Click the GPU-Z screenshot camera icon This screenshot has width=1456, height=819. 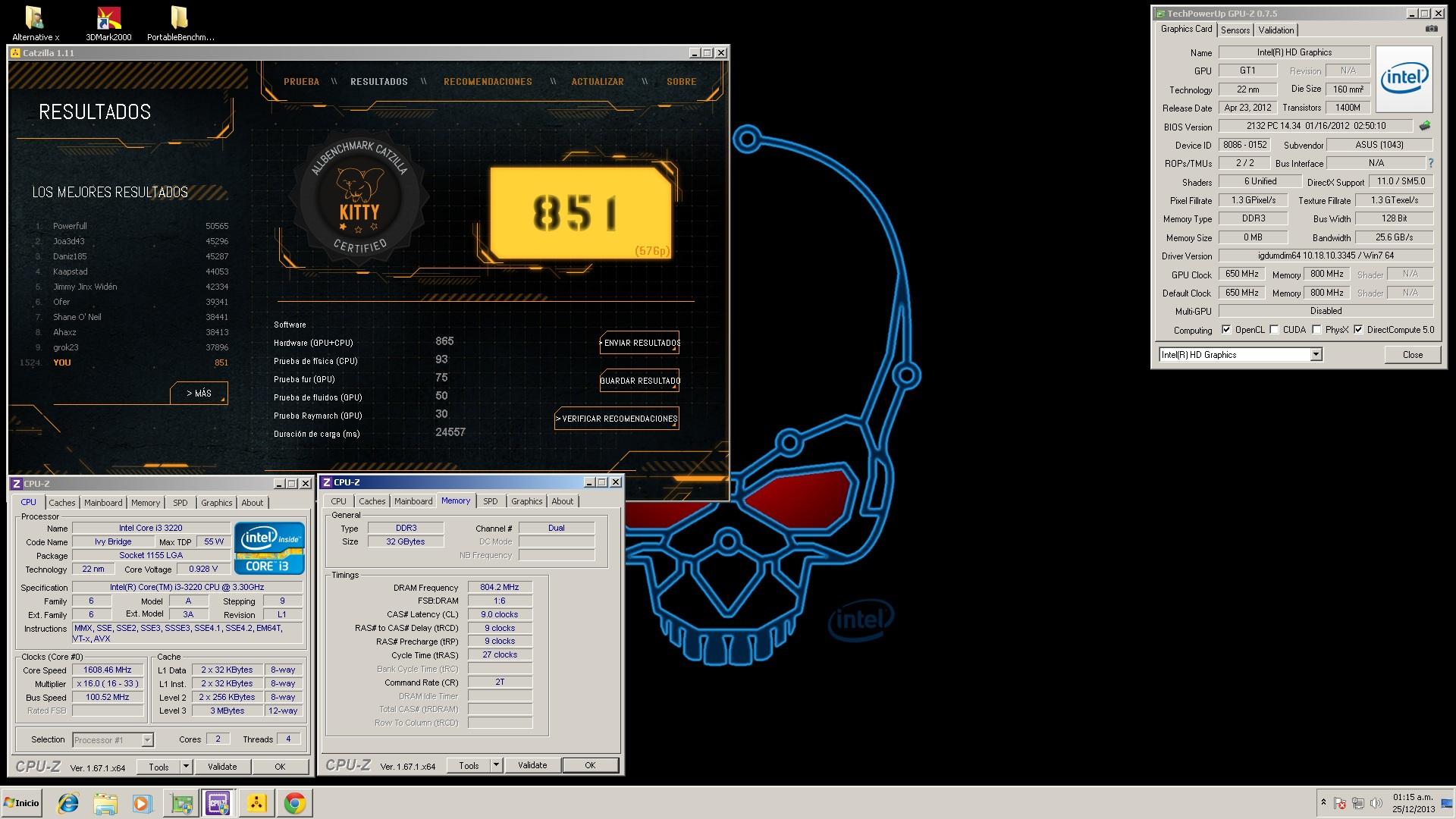point(1431,29)
